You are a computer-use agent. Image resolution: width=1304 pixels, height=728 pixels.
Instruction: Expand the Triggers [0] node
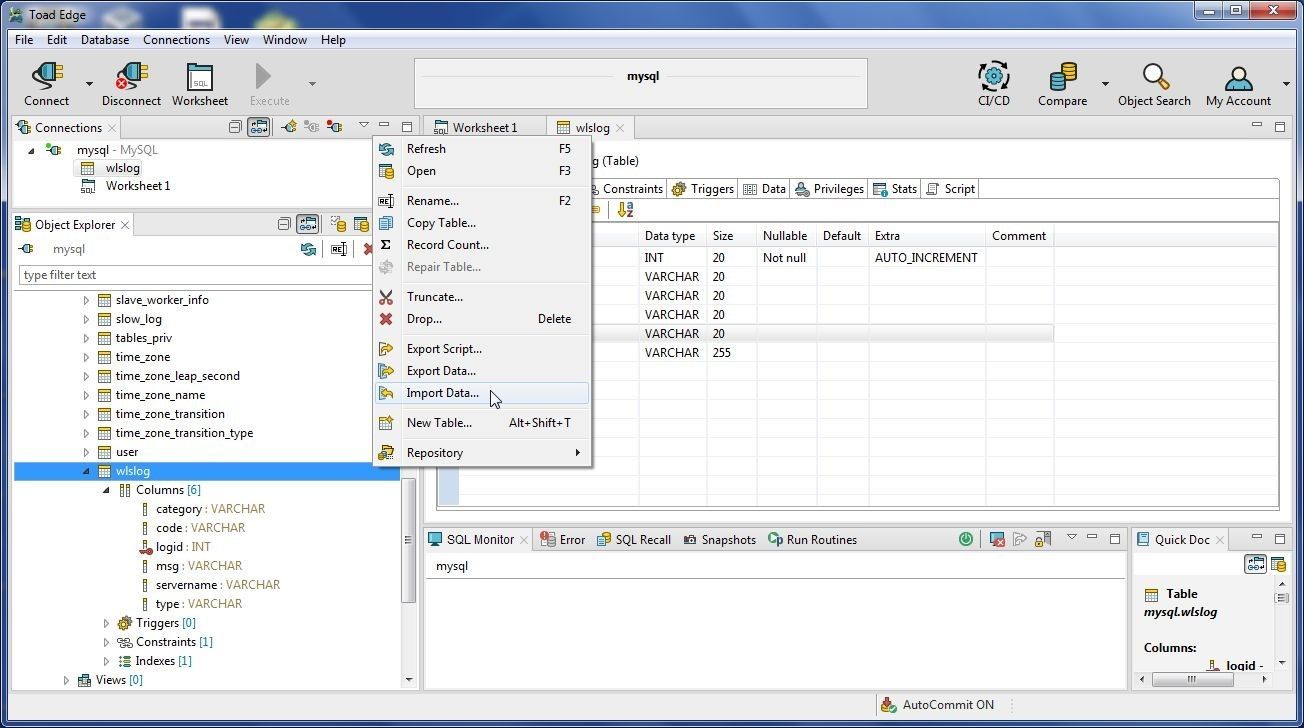106,623
